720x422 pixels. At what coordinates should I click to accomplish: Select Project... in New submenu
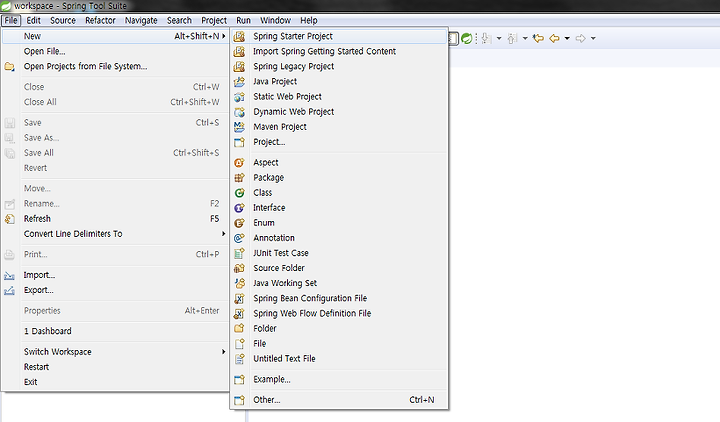[x=339, y=142]
